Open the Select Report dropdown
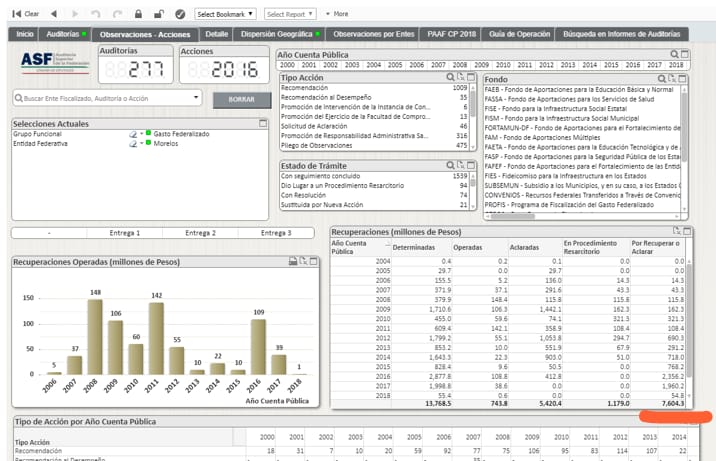This screenshot has height=461, width=716. pyautogui.click(x=289, y=14)
